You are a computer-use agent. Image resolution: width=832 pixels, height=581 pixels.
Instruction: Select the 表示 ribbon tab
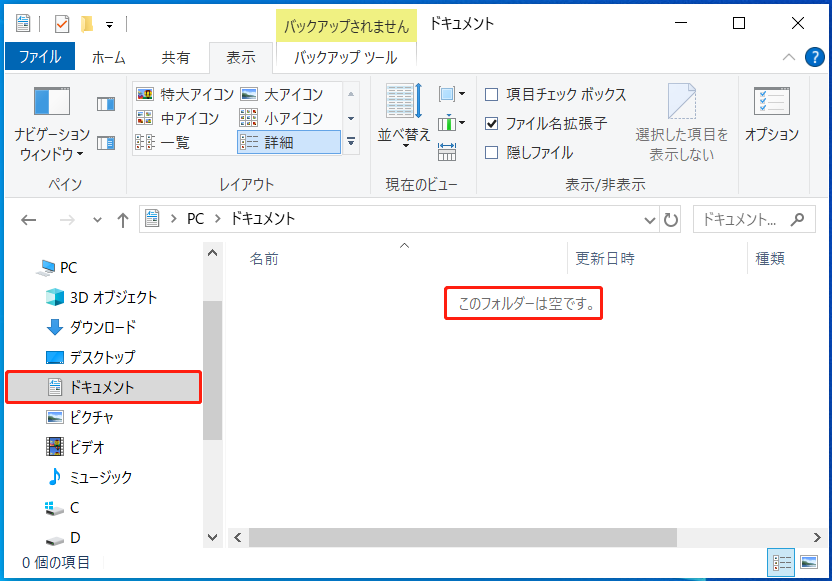241,57
